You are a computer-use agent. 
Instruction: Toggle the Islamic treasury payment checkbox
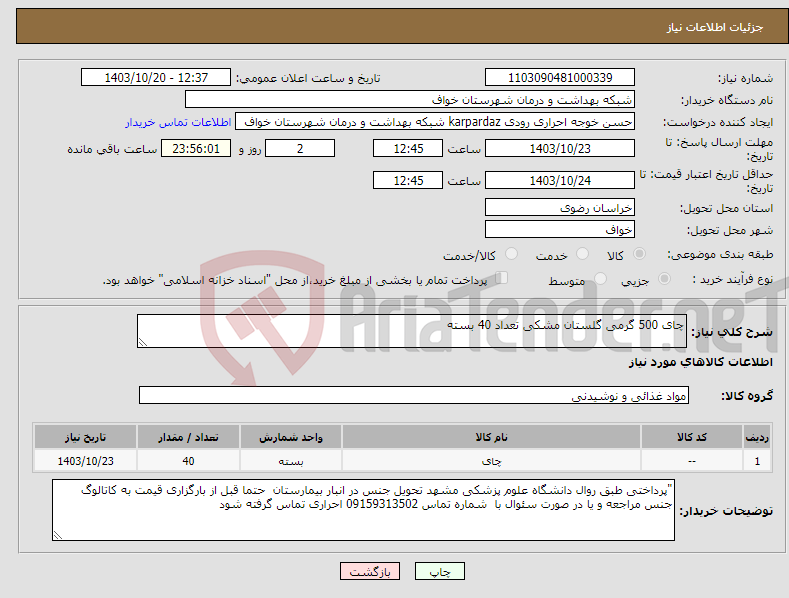click(501, 278)
